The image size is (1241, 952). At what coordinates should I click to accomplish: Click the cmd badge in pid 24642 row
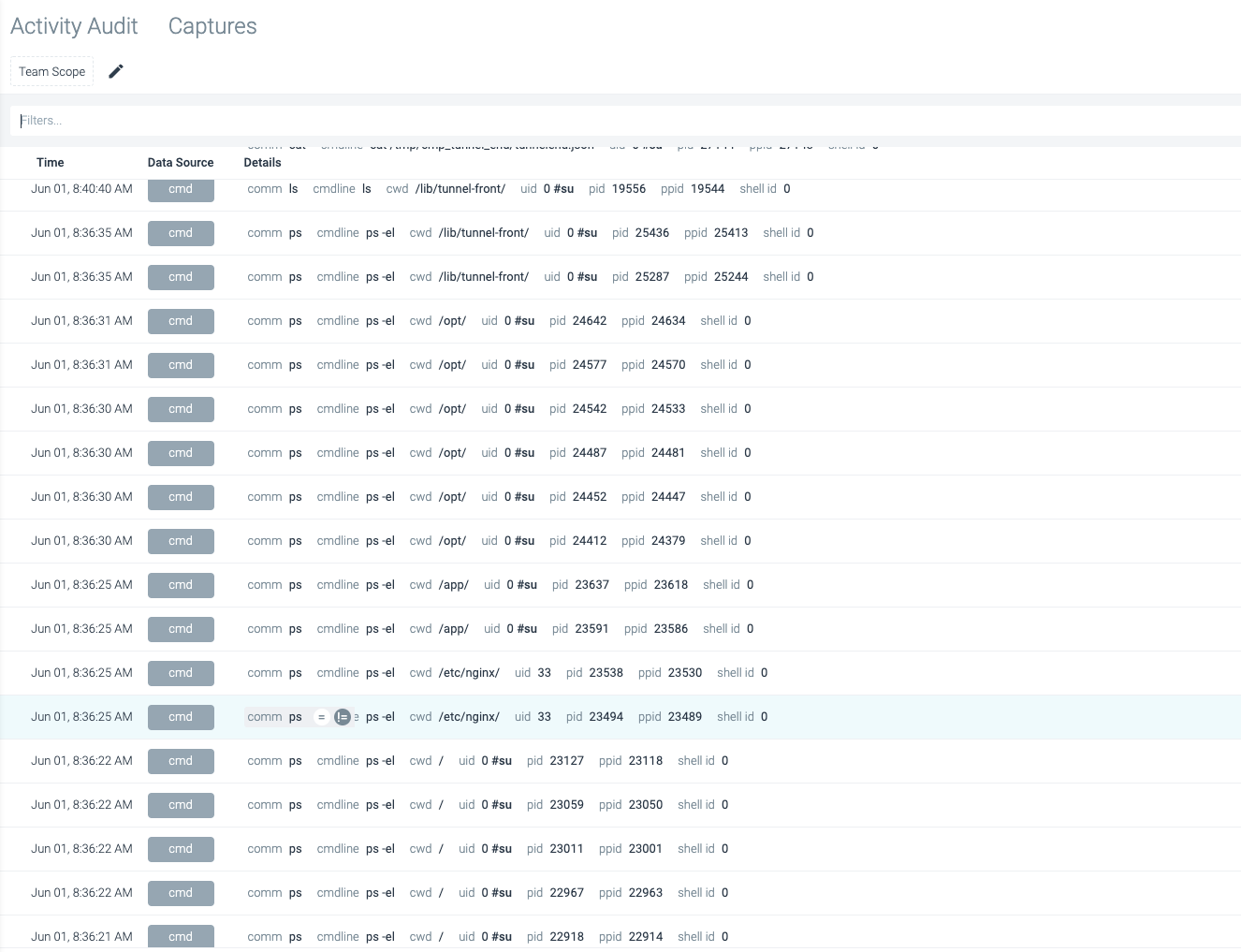pos(181,321)
